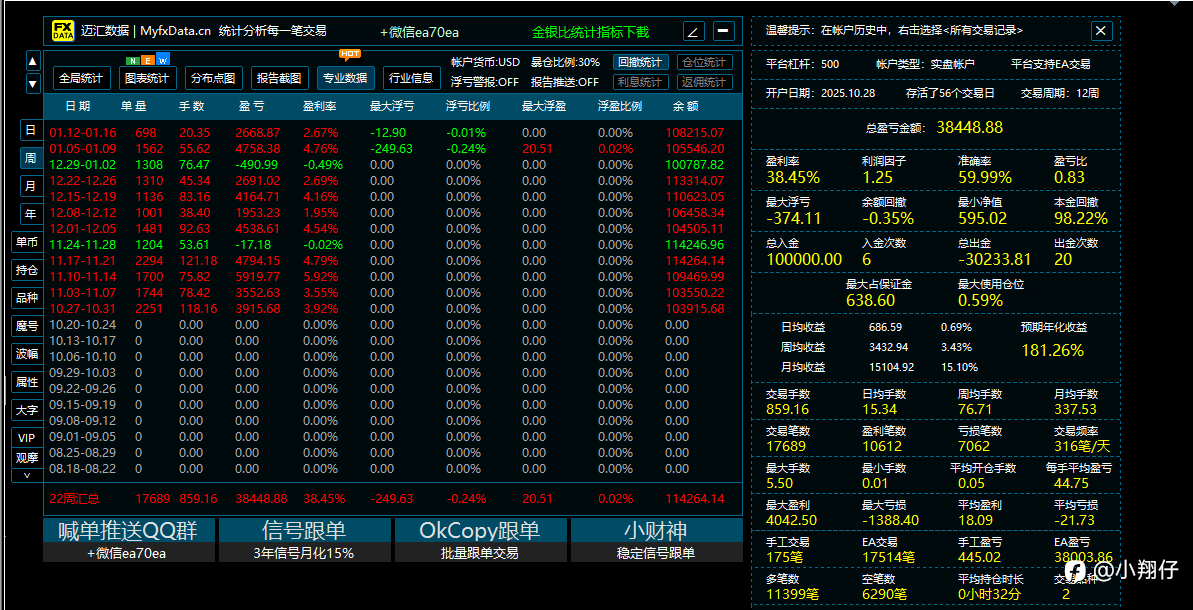Image resolution: width=1193 pixels, height=610 pixels.
Task: Click 3年信号月化15% caption
Action: (x=304, y=553)
